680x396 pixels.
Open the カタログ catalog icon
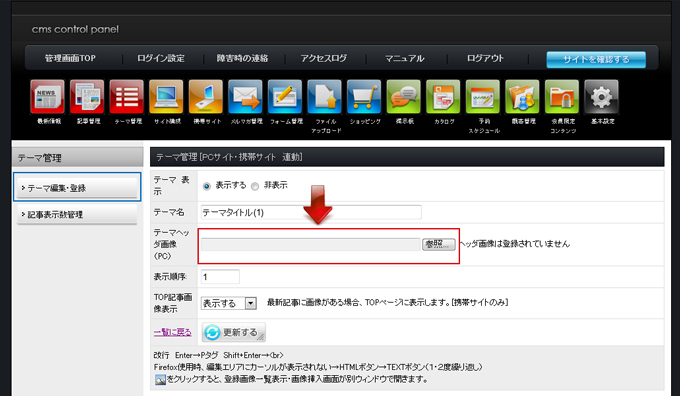pyautogui.click(x=443, y=96)
